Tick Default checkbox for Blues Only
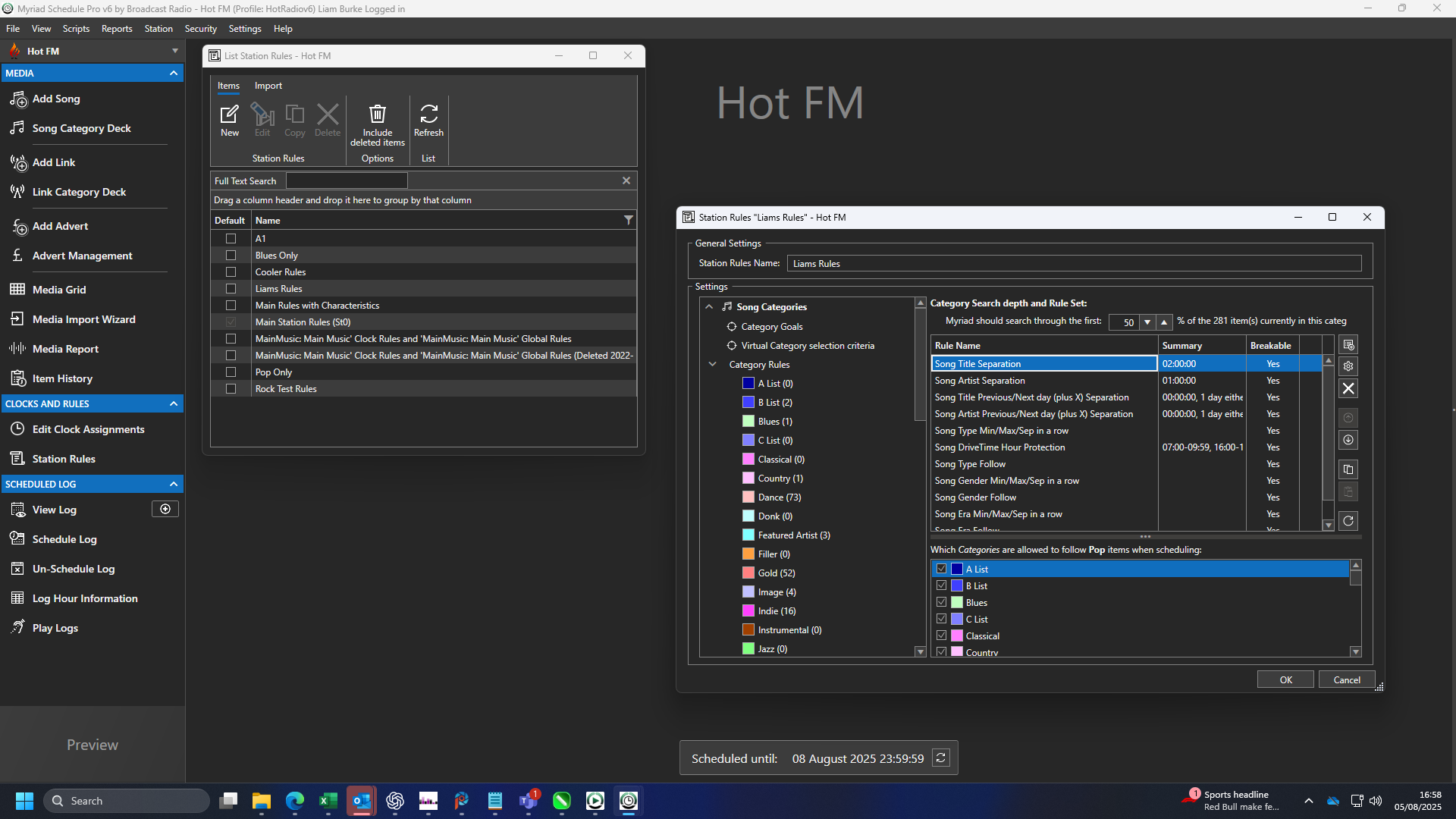 pos(231,256)
